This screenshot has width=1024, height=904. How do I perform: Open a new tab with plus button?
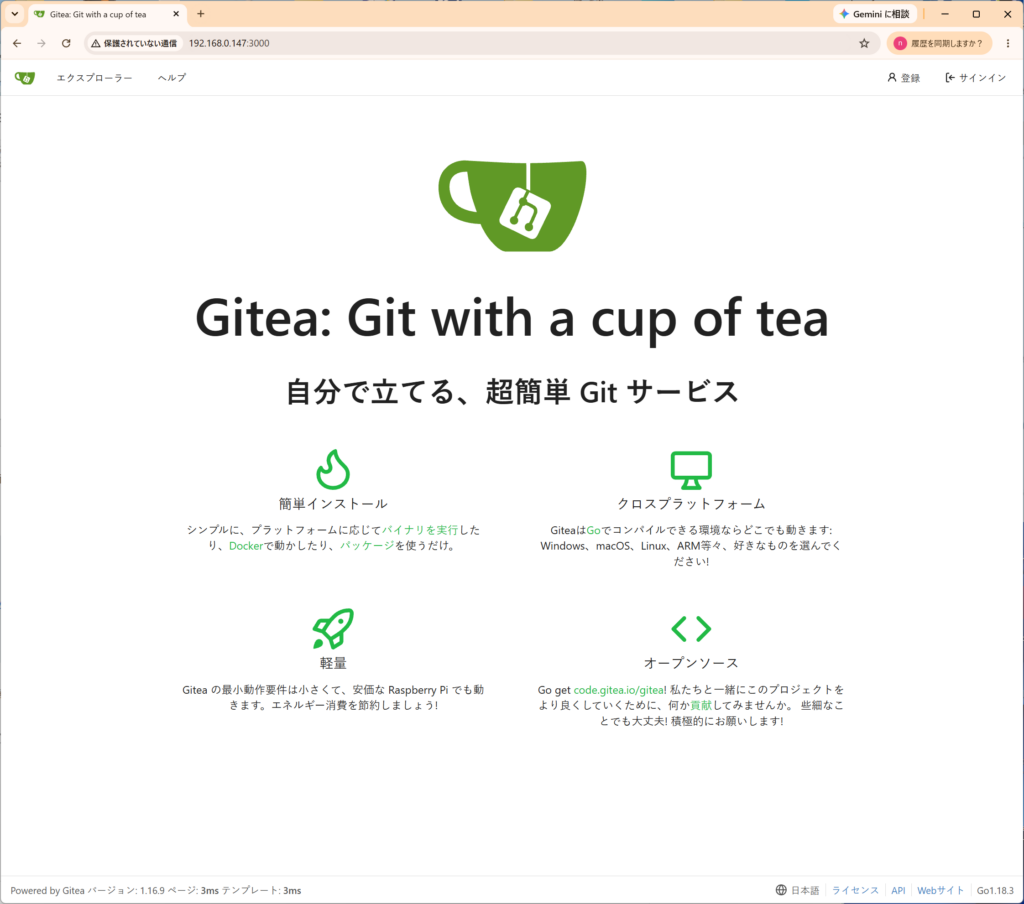[200, 14]
